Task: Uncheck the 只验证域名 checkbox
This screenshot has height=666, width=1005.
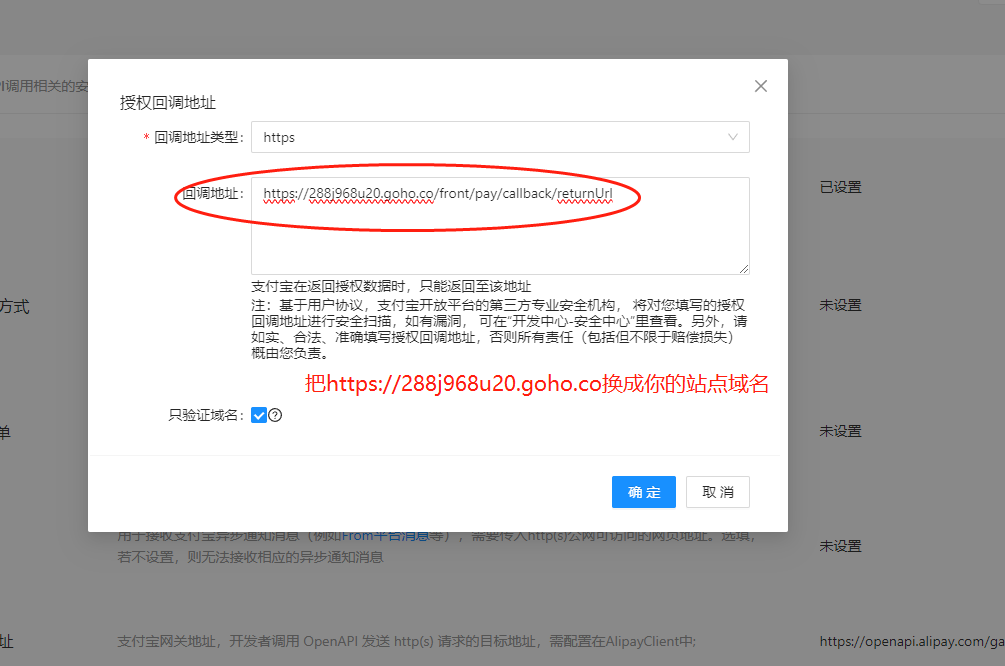Action: tap(259, 415)
